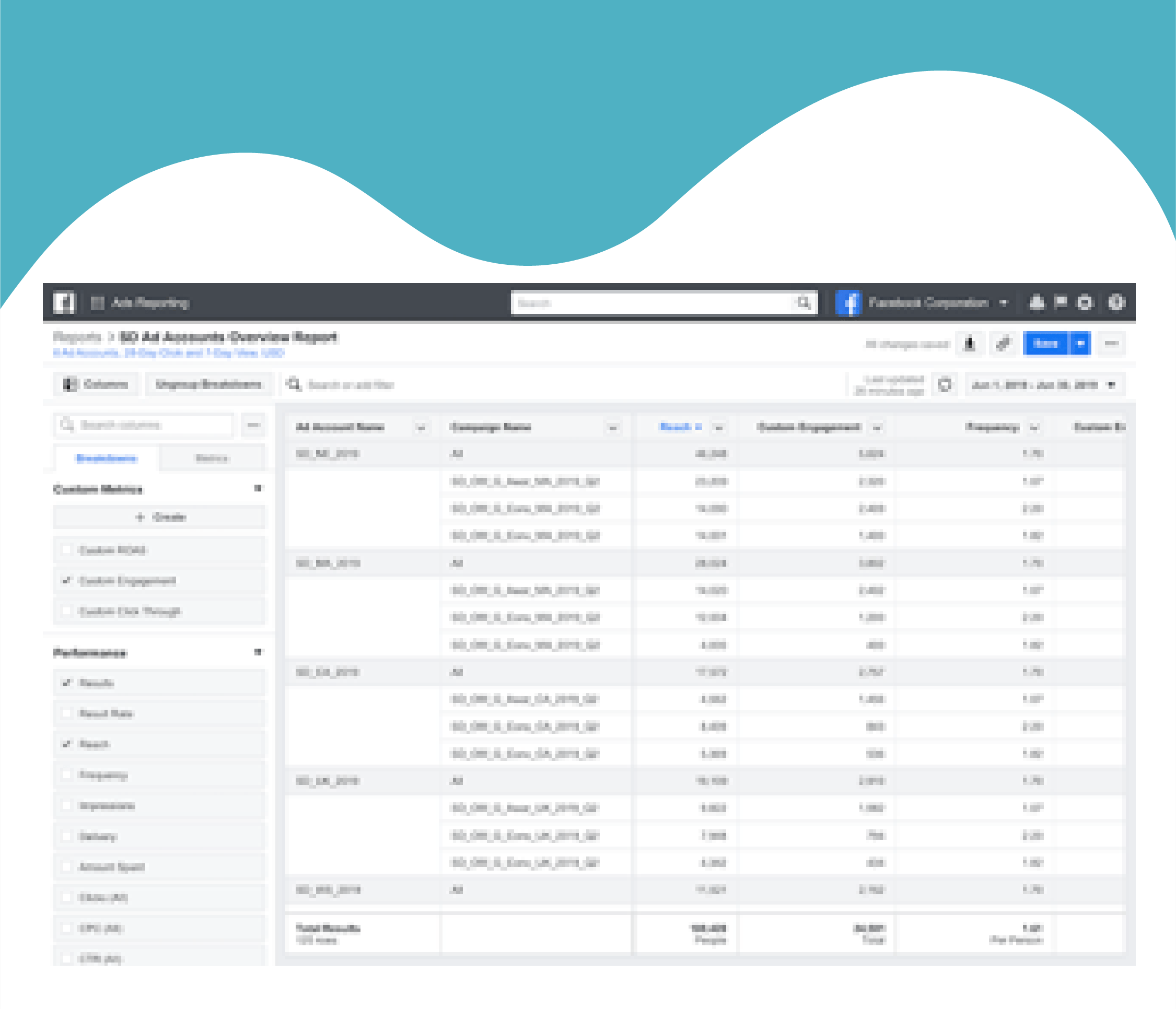Screen dimensions: 1176x1009
Task: Click the Create custom metric button
Action: [x=159, y=517]
